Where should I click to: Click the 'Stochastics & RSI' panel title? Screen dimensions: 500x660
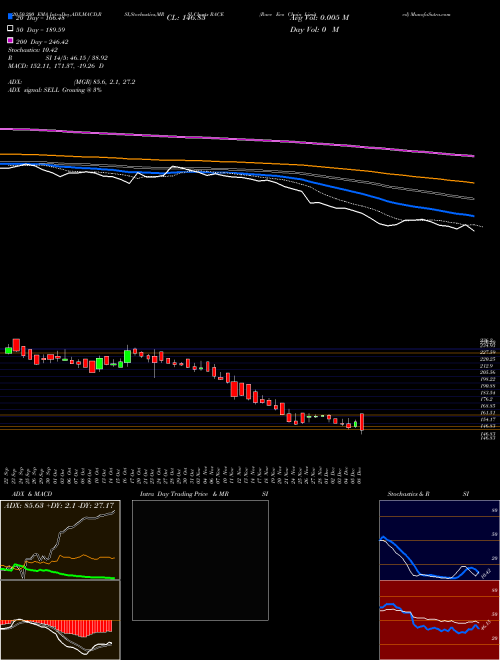coord(428,494)
